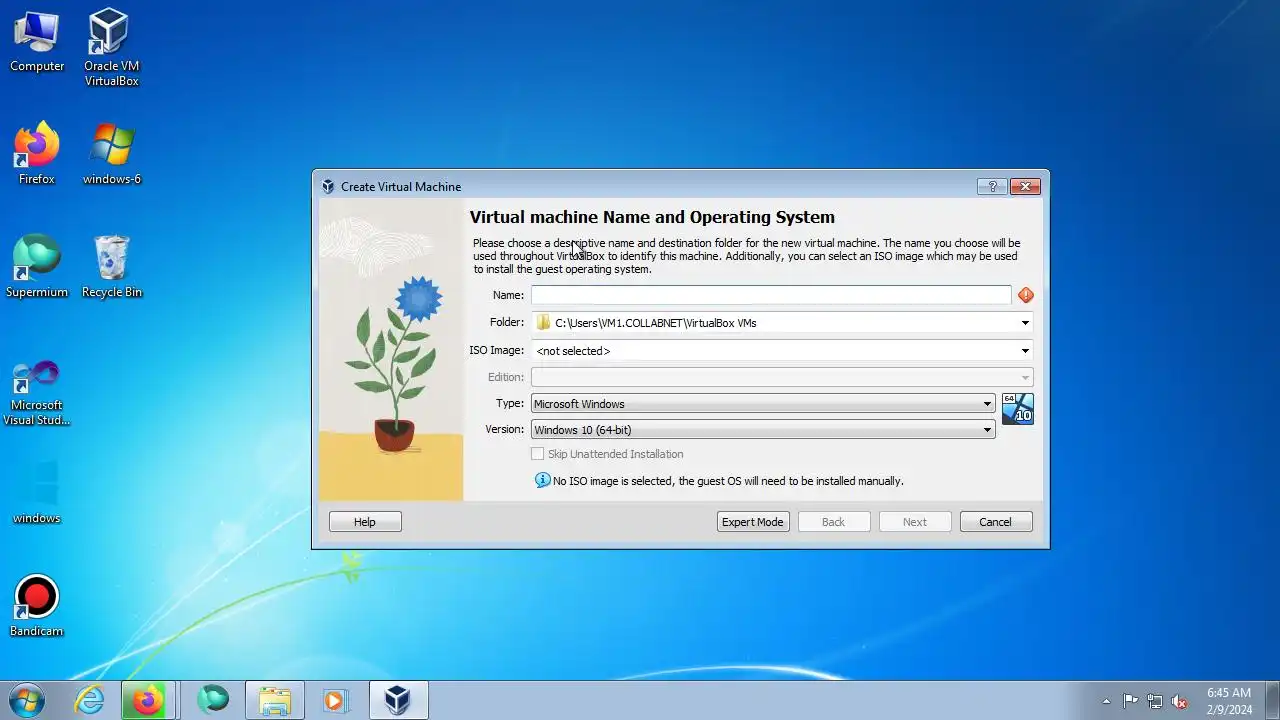Switch to Expert Mode

coord(753,522)
